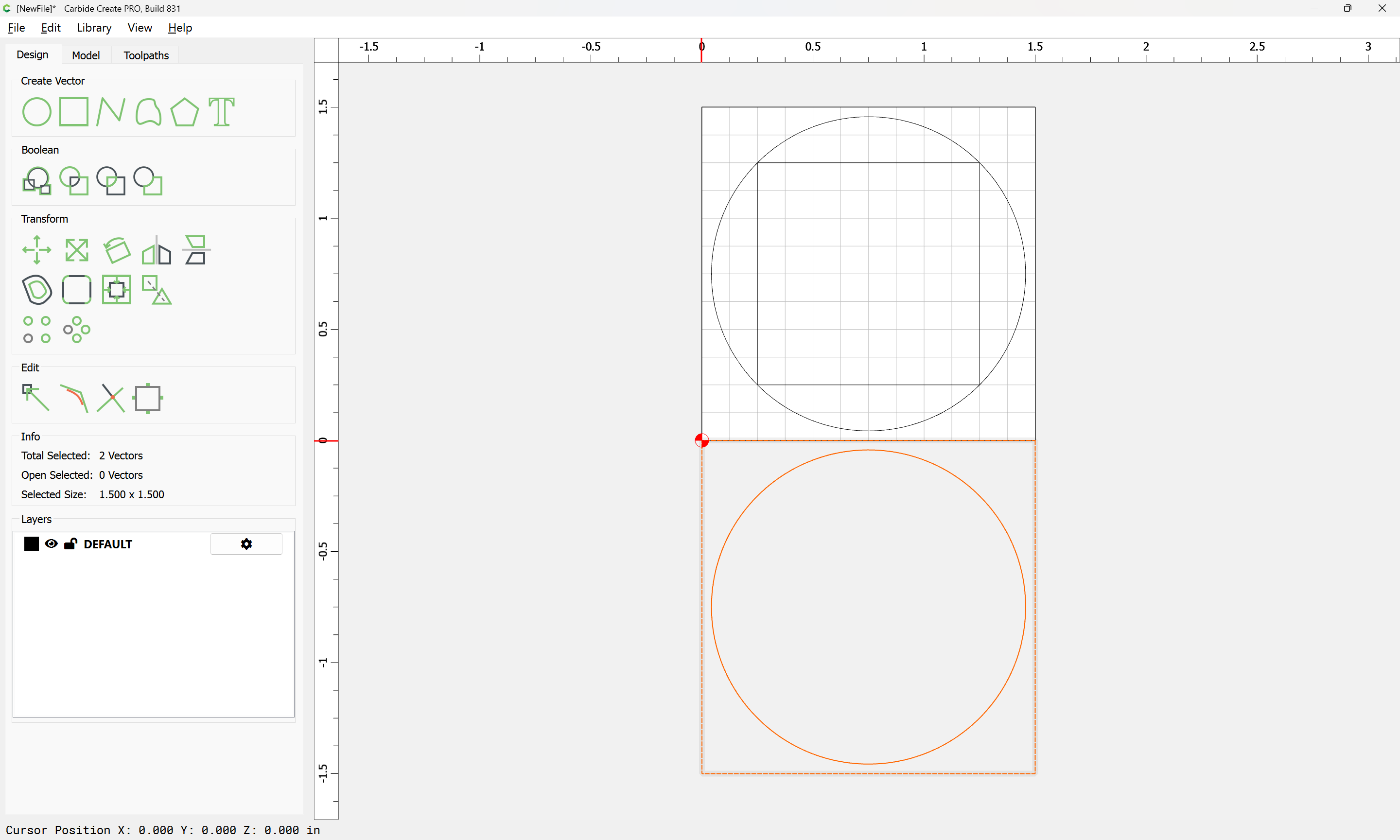Select the Rectangle vector tool
1400x840 pixels.
click(x=73, y=111)
